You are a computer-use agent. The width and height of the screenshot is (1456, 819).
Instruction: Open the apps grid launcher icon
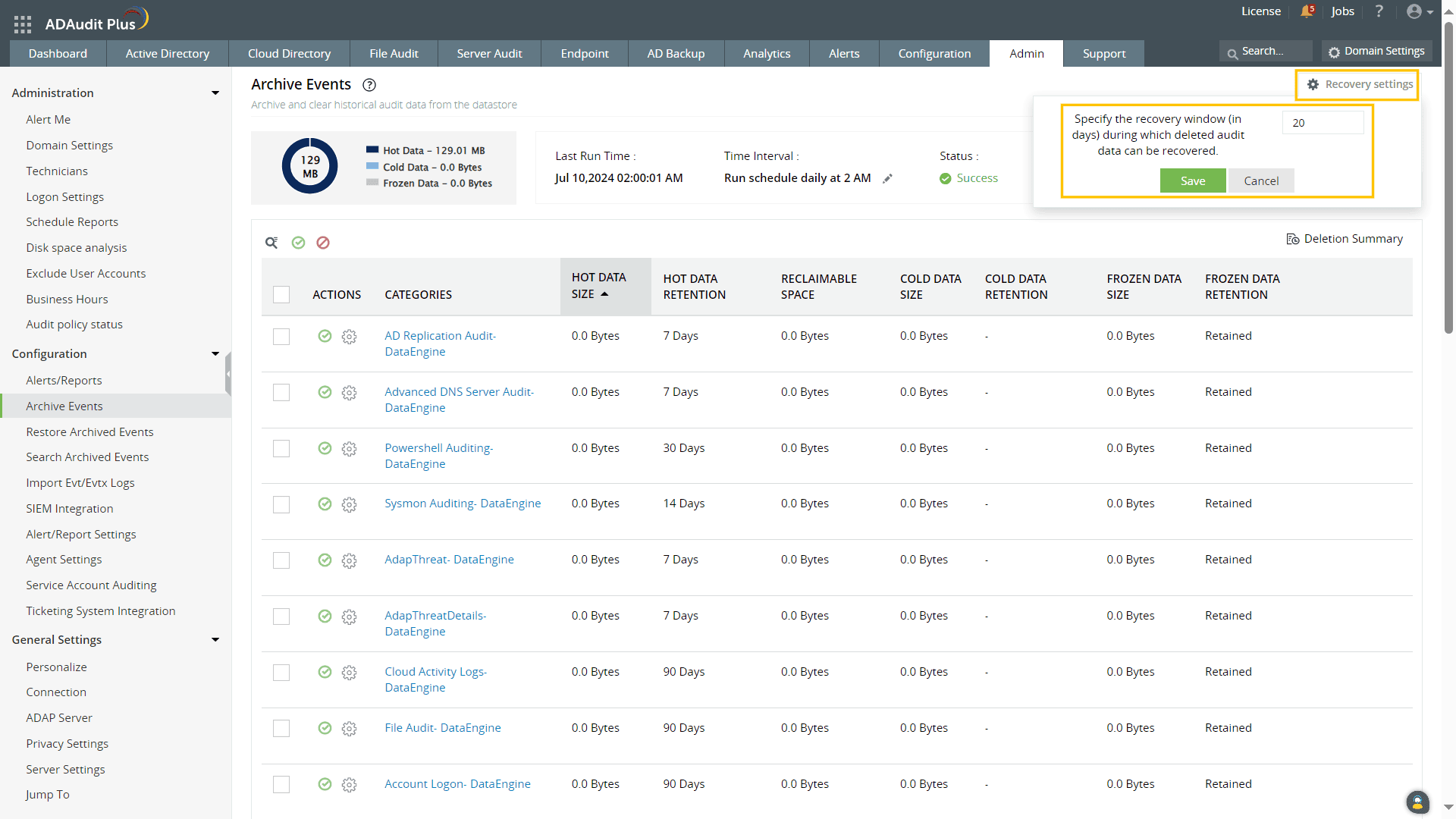22,24
